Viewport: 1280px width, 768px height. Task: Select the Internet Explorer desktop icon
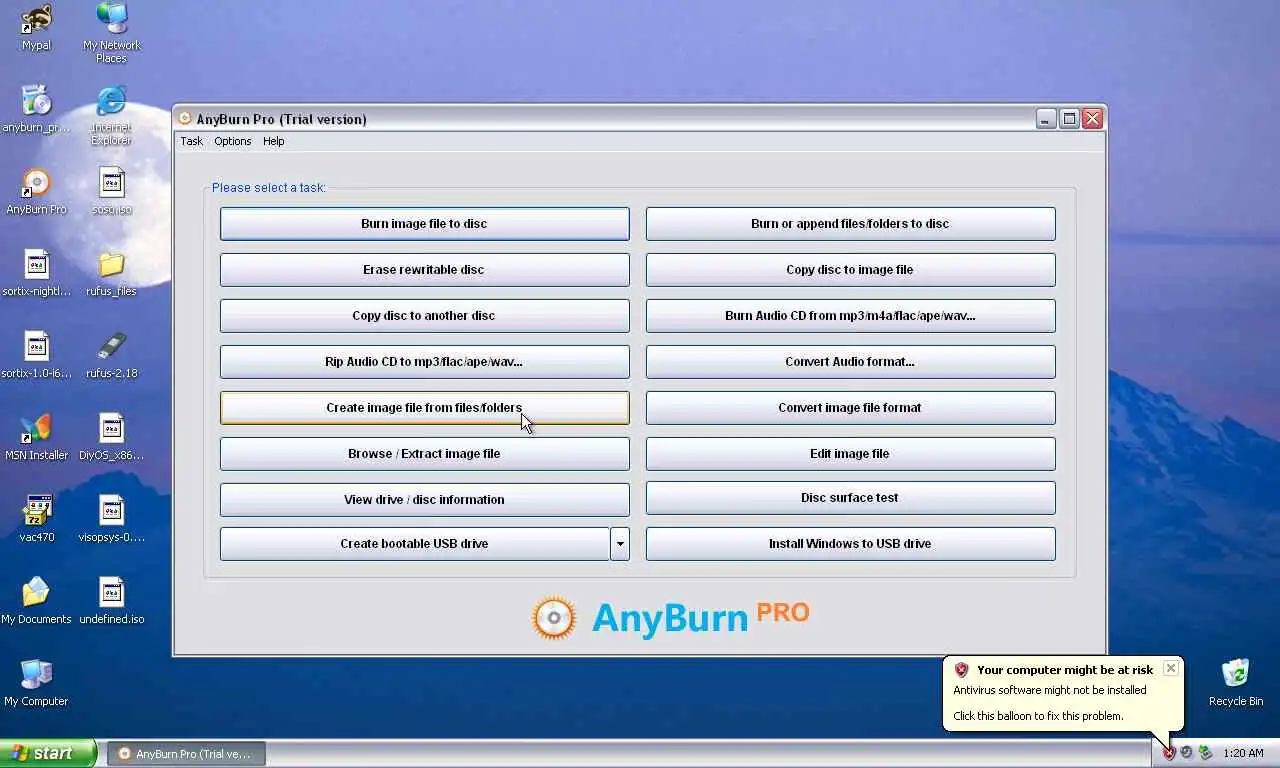click(x=111, y=115)
